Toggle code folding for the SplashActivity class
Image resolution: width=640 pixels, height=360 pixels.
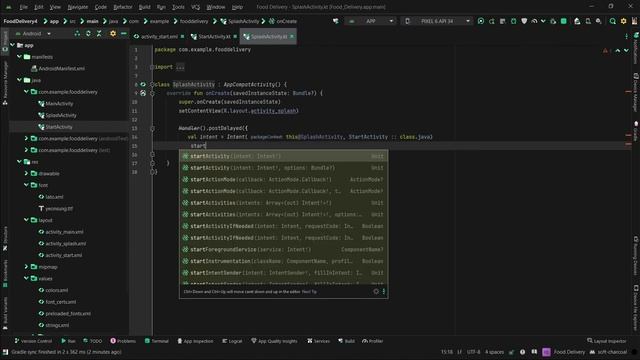coord(152,84)
